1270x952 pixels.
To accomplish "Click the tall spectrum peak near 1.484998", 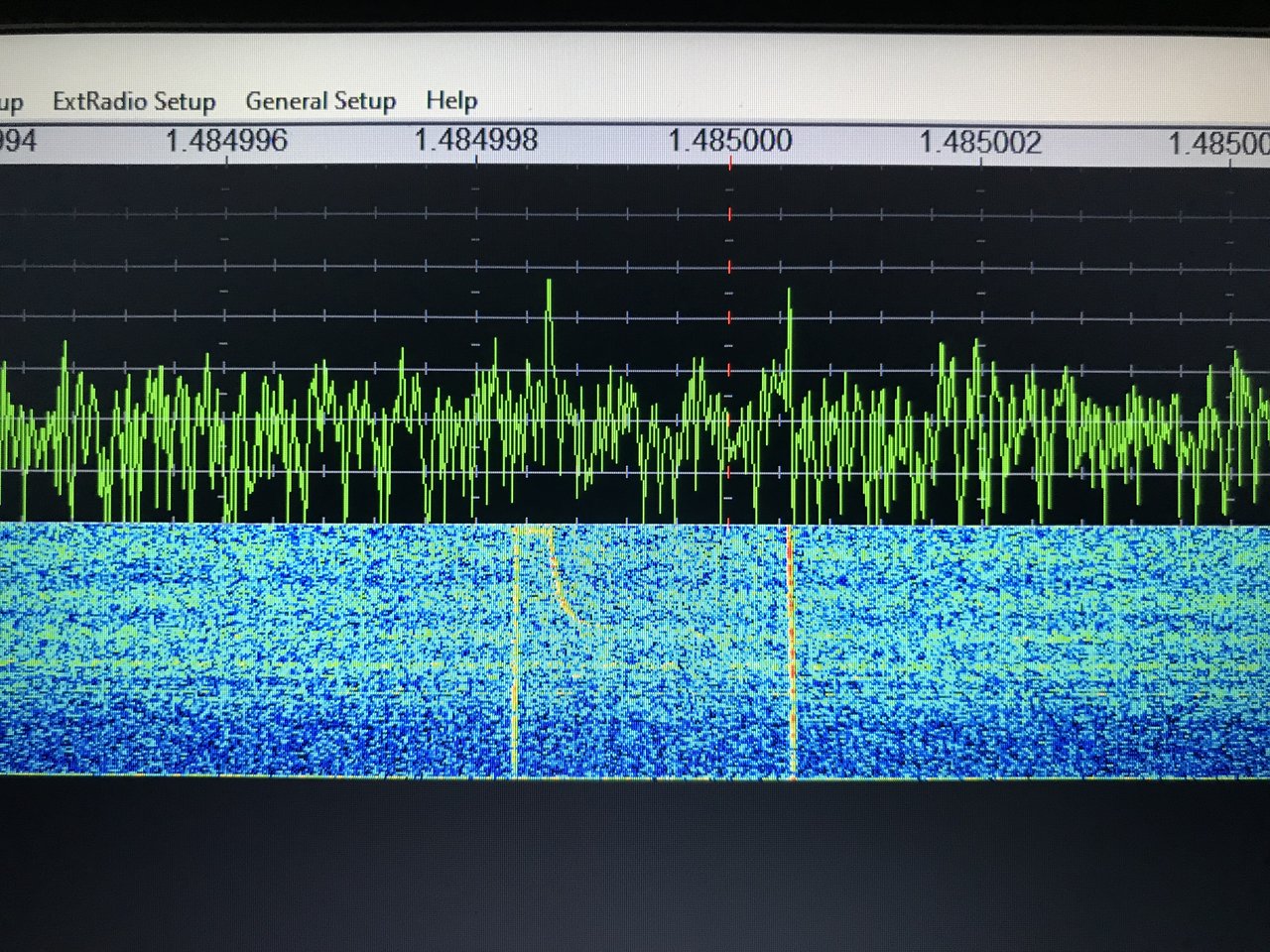I will click(549, 327).
